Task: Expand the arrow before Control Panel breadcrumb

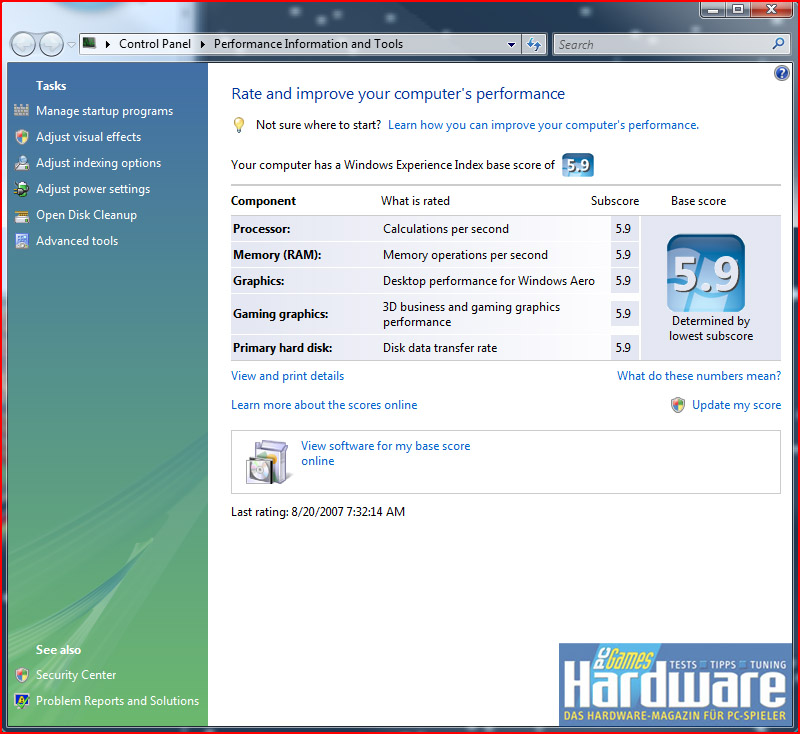Action: pyautogui.click(x=108, y=44)
